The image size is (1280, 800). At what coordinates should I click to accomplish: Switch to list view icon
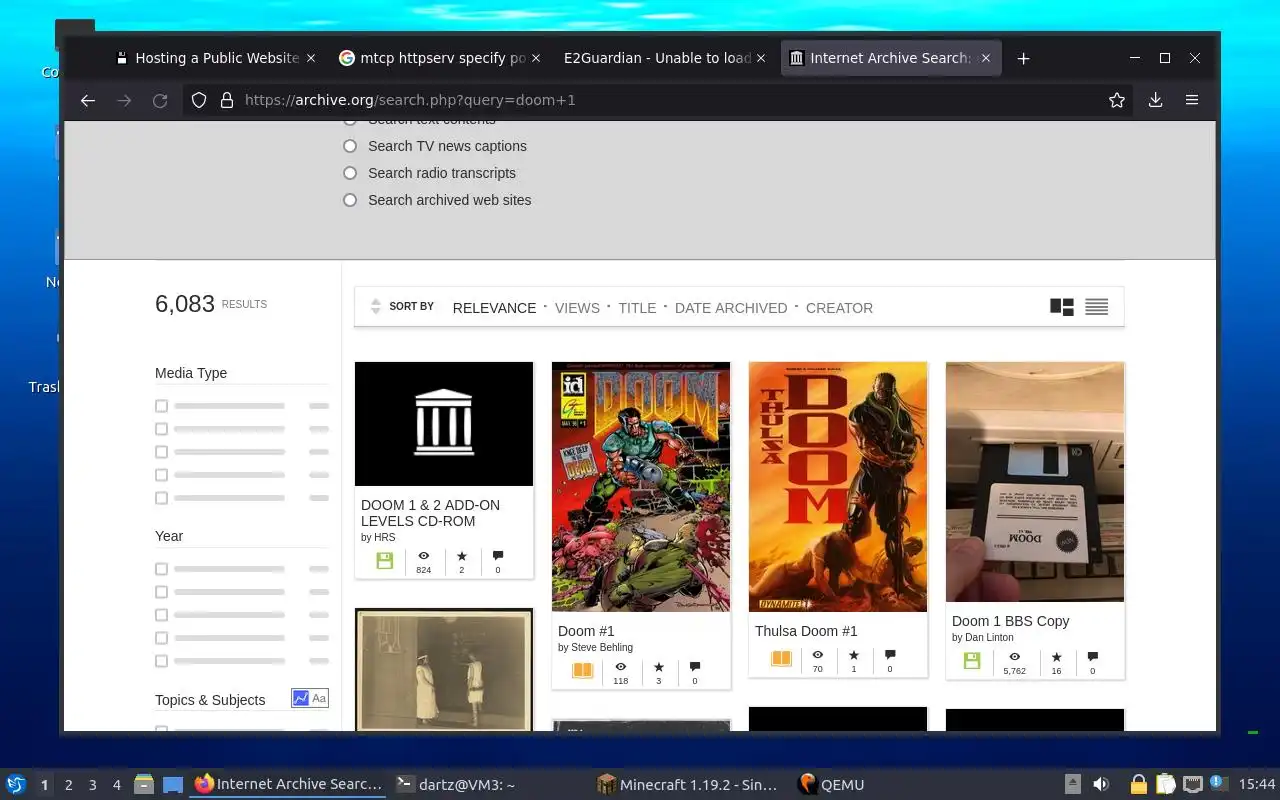1096,307
